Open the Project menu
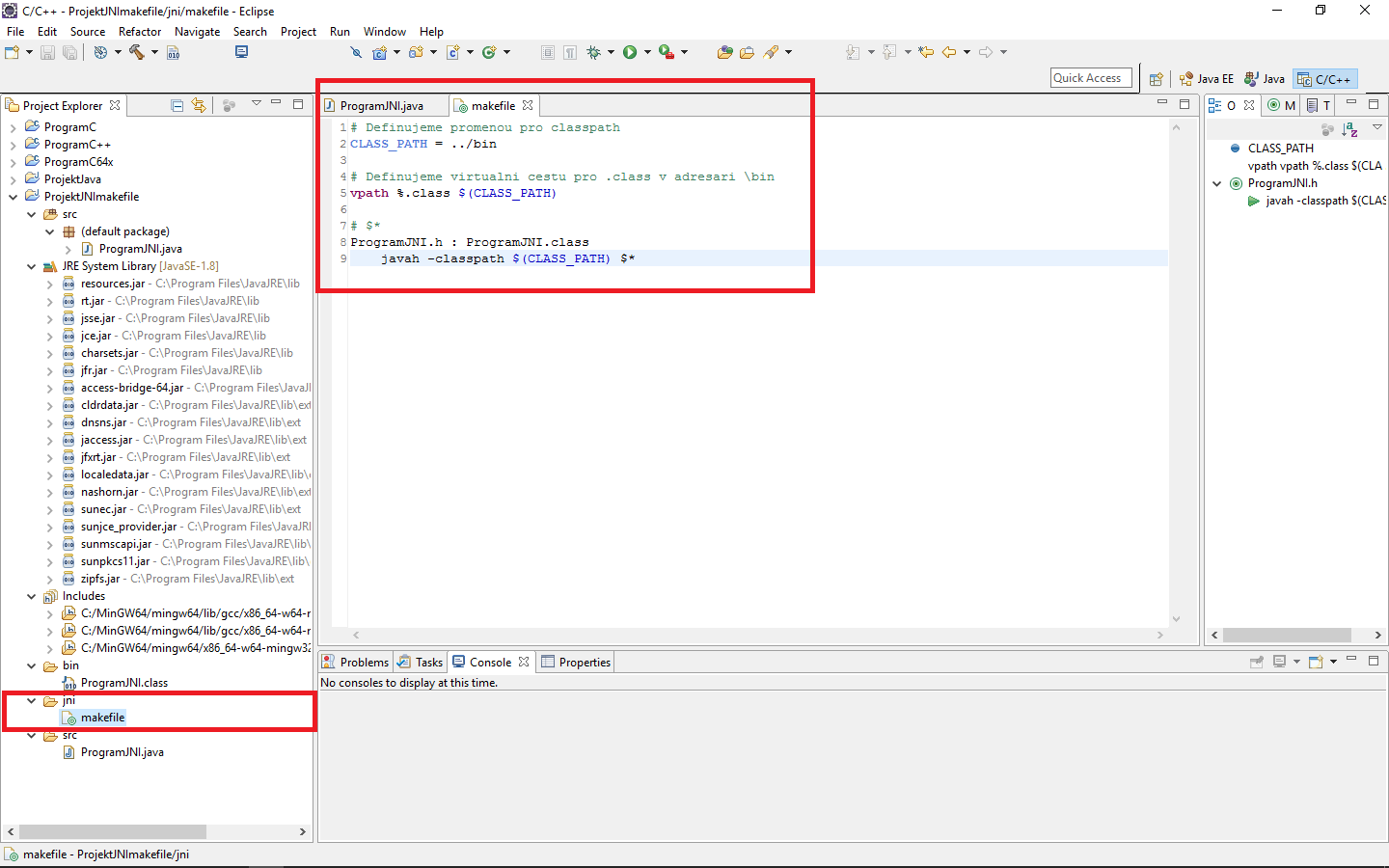The image size is (1389, 868). click(298, 31)
